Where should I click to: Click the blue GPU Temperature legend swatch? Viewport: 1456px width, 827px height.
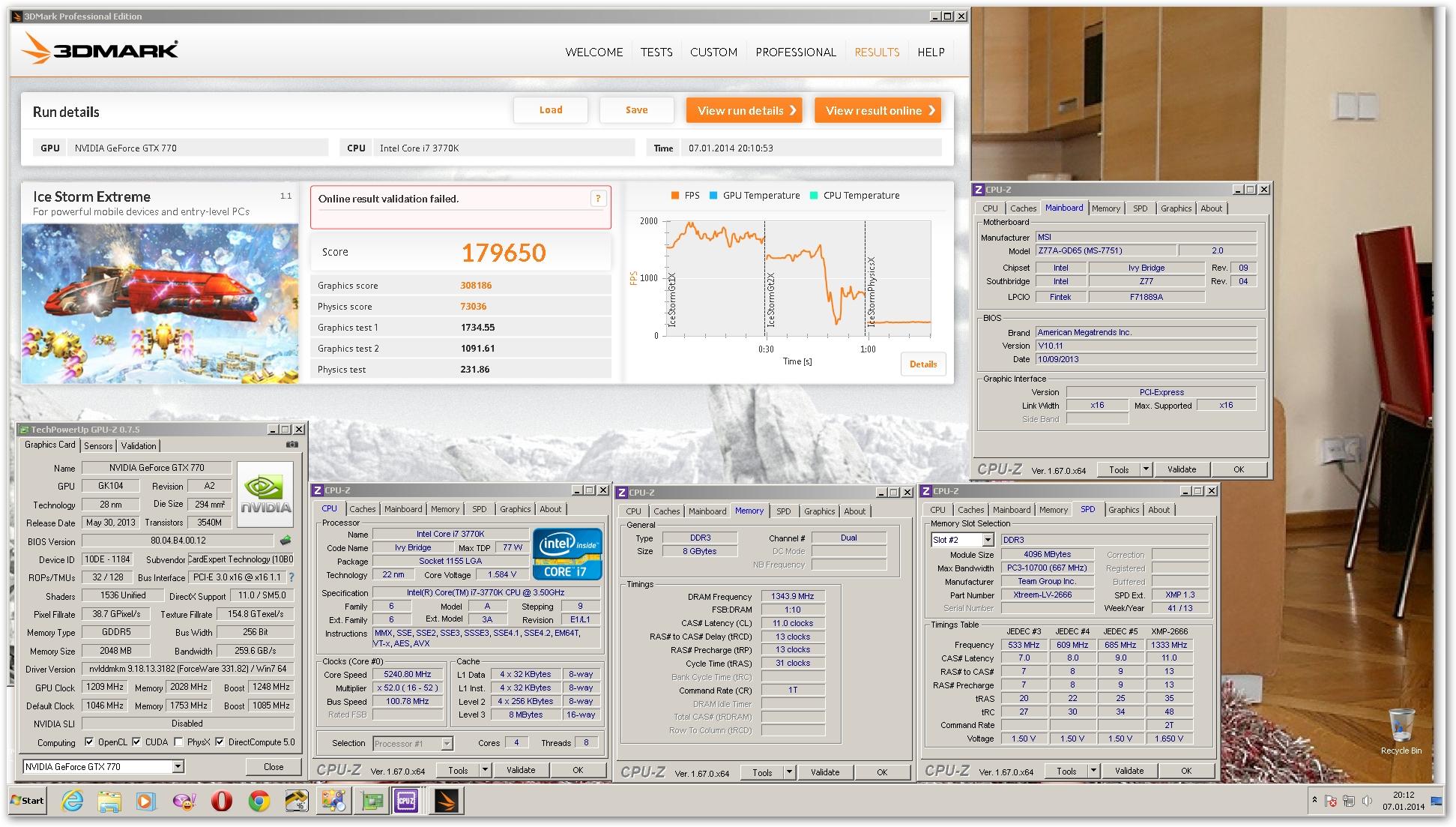point(713,196)
